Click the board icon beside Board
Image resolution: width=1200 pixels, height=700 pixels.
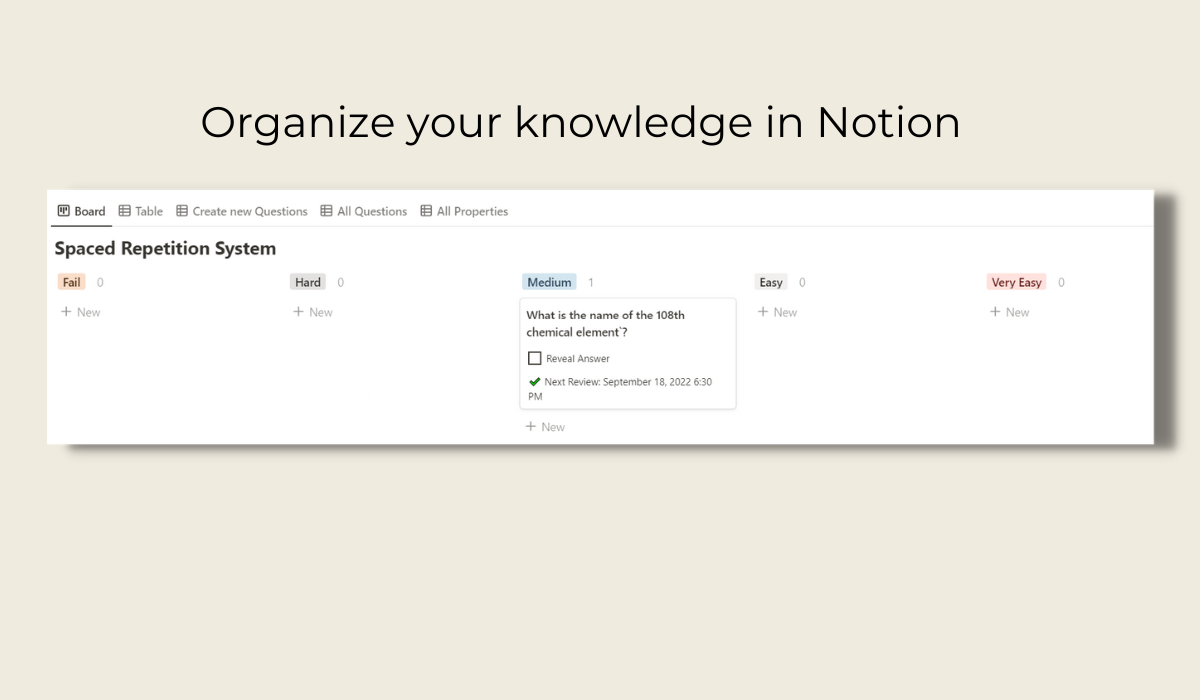[x=64, y=211]
